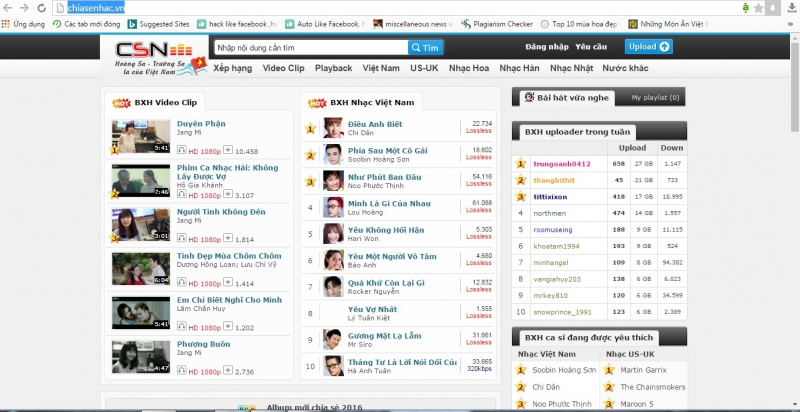This screenshot has width=800, height=412.
Task: Click the Tìm search button
Action: point(426,48)
